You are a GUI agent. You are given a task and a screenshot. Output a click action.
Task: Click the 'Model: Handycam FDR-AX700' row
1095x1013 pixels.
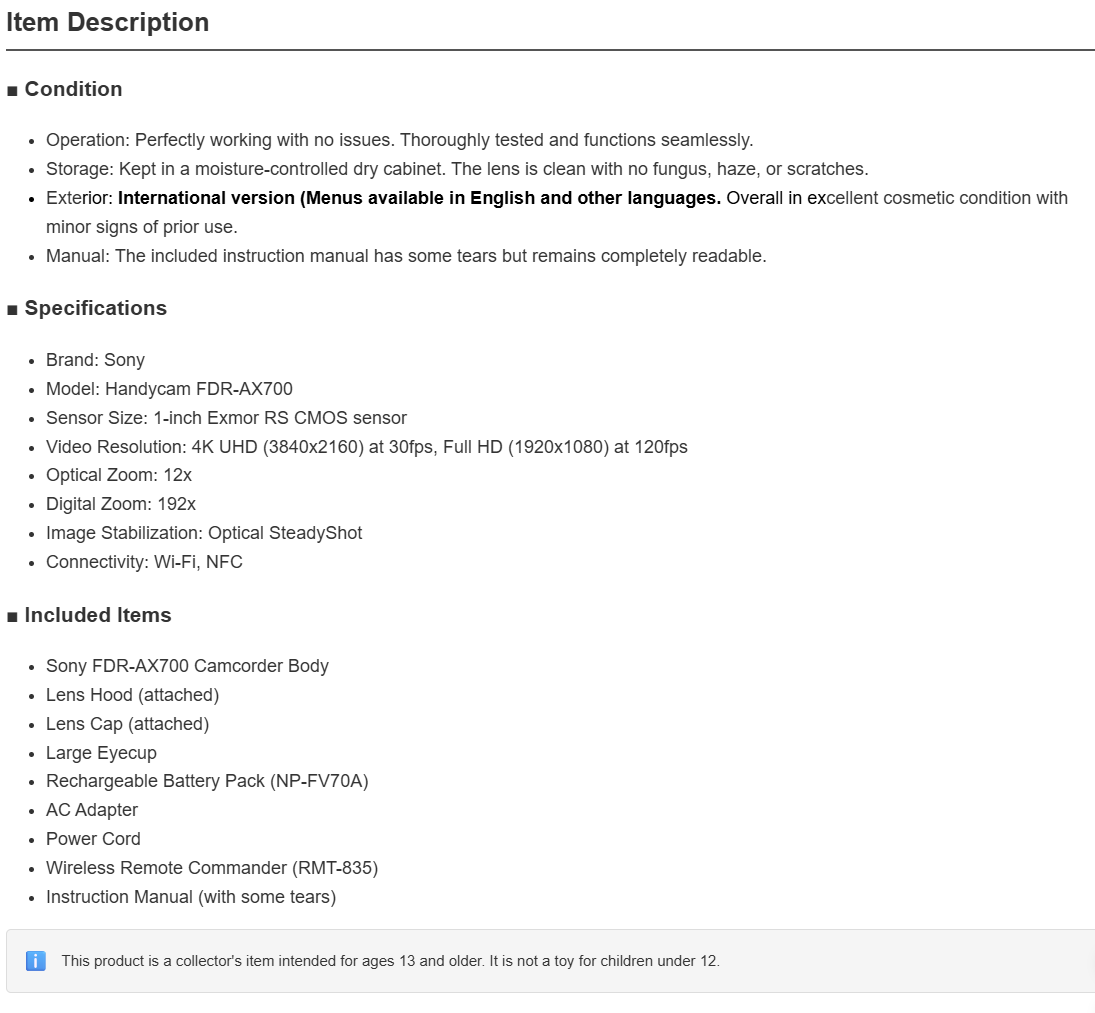[x=170, y=389]
